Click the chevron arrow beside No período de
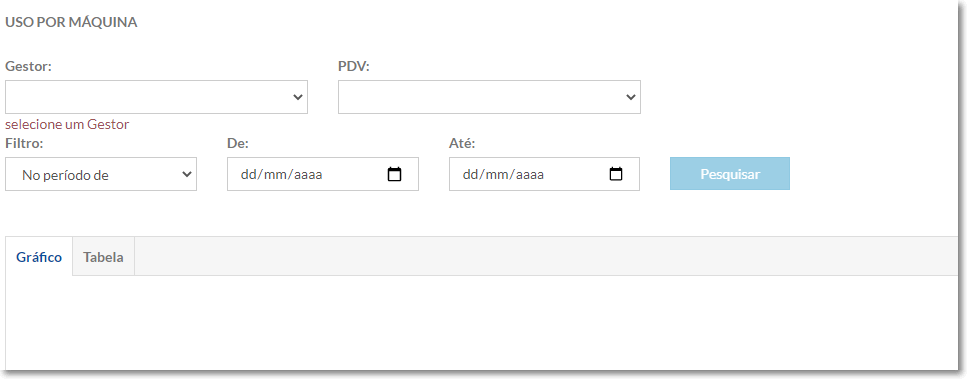This screenshot has height=379, width=967. click(187, 174)
